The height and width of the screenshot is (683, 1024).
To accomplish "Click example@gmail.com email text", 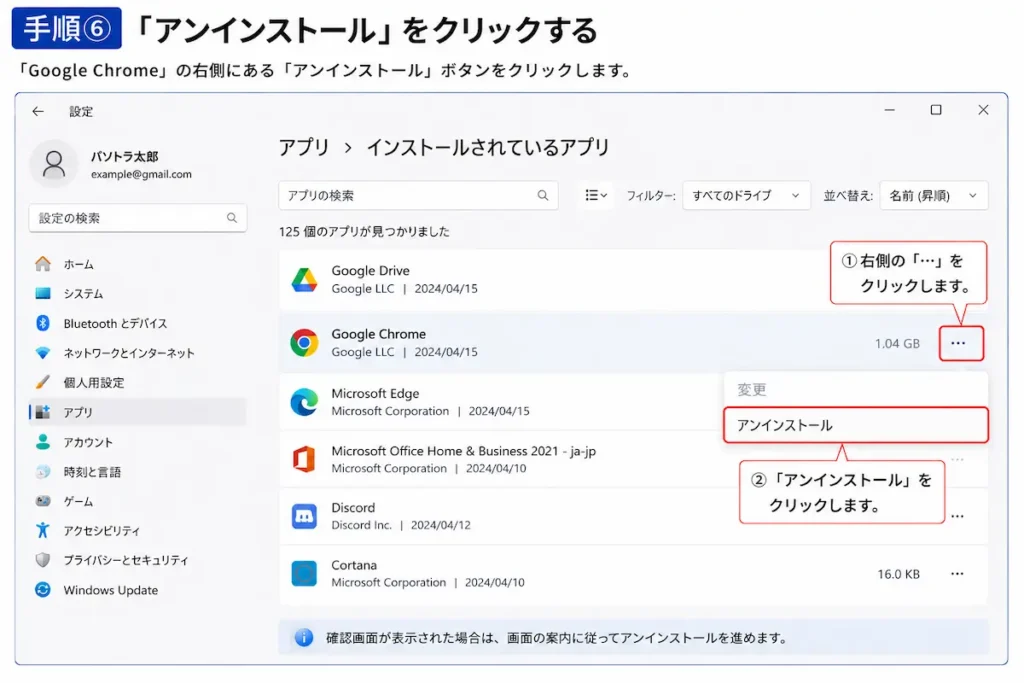I will [x=141, y=174].
